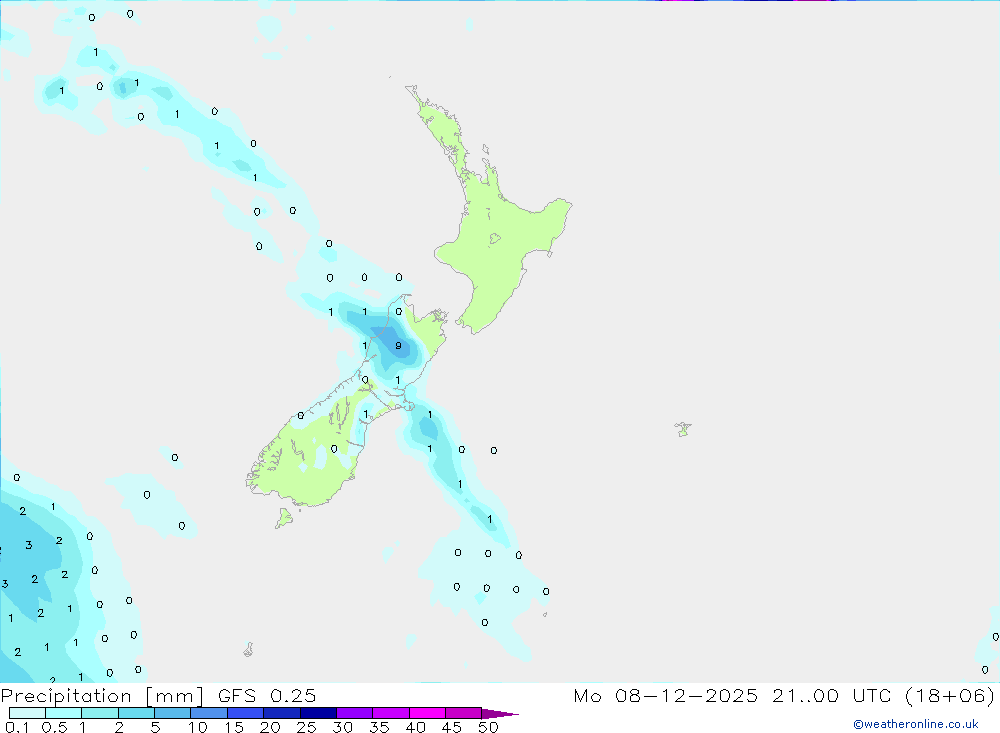Viewport: 1000px width, 733px height.
Task: Select the 10–15 mm legend swatch
Action: point(209,713)
